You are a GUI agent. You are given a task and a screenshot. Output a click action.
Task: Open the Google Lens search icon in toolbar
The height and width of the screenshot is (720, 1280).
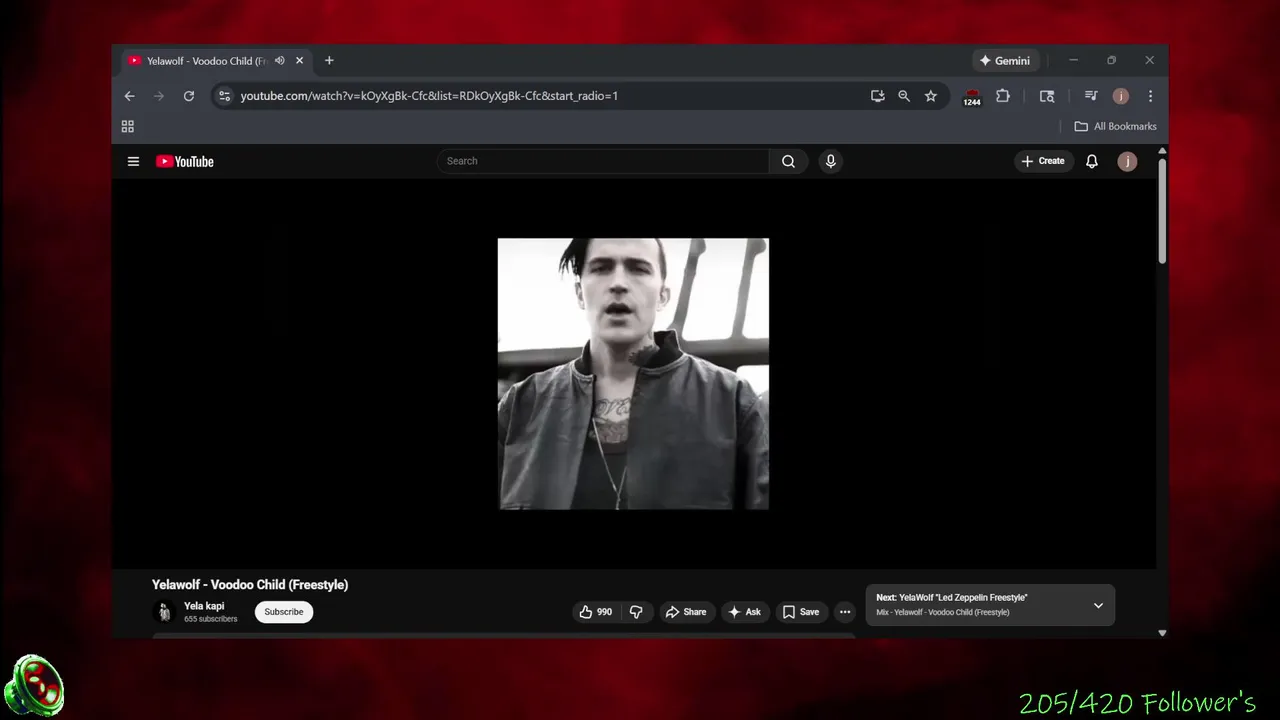click(1047, 96)
